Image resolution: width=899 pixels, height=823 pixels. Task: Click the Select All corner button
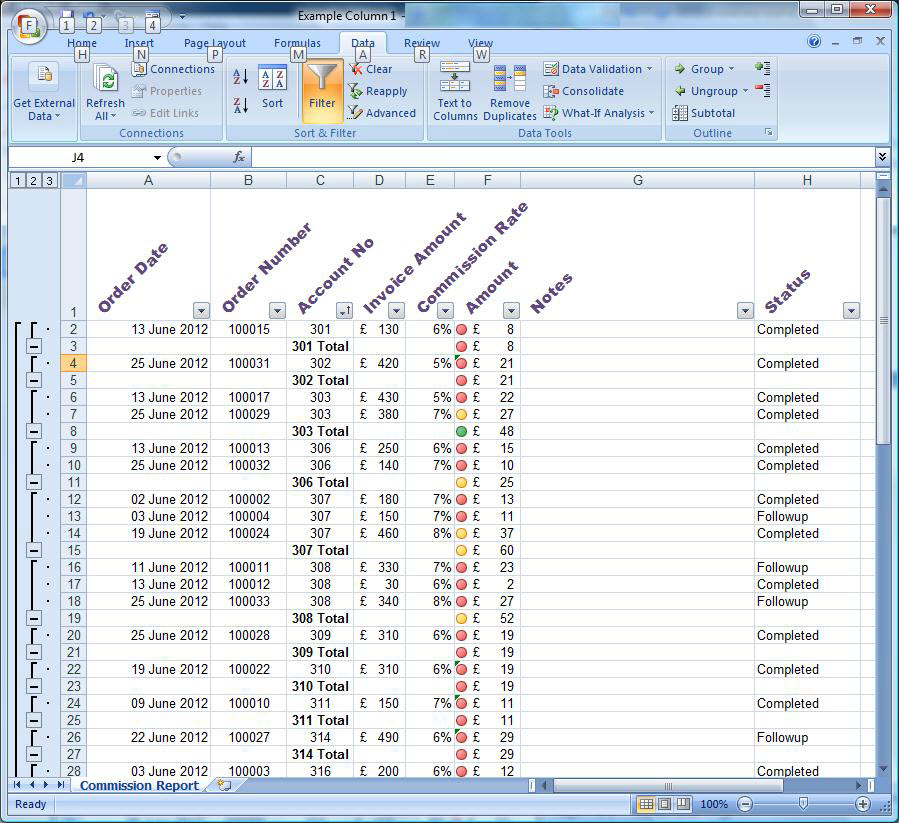(73, 181)
